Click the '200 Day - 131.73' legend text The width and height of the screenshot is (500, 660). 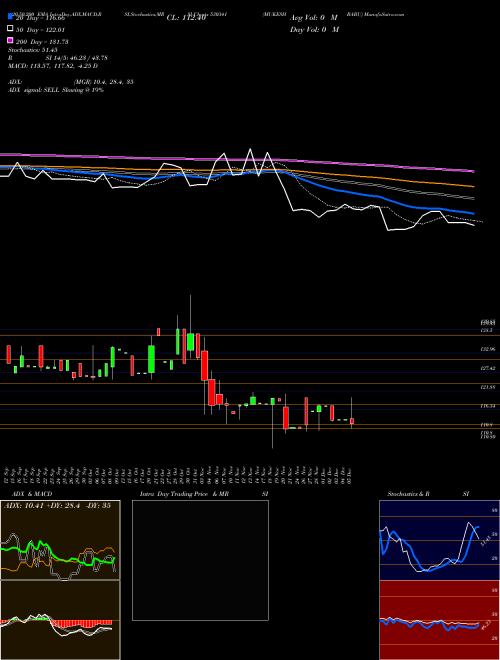43,42
